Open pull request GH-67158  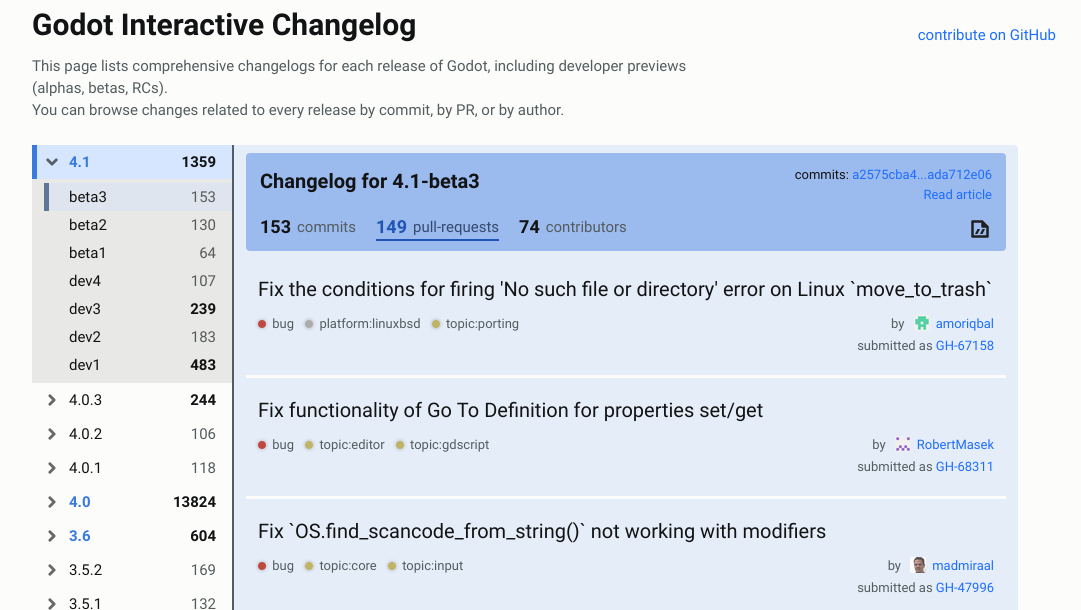pos(964,345)
